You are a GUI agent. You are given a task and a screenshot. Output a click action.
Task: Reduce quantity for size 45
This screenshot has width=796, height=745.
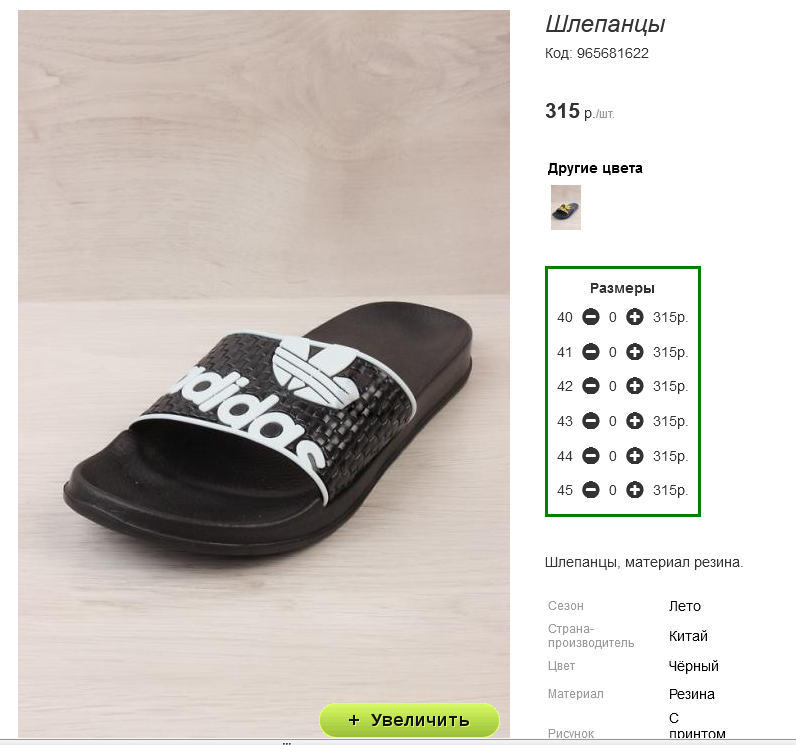[591, 490]
